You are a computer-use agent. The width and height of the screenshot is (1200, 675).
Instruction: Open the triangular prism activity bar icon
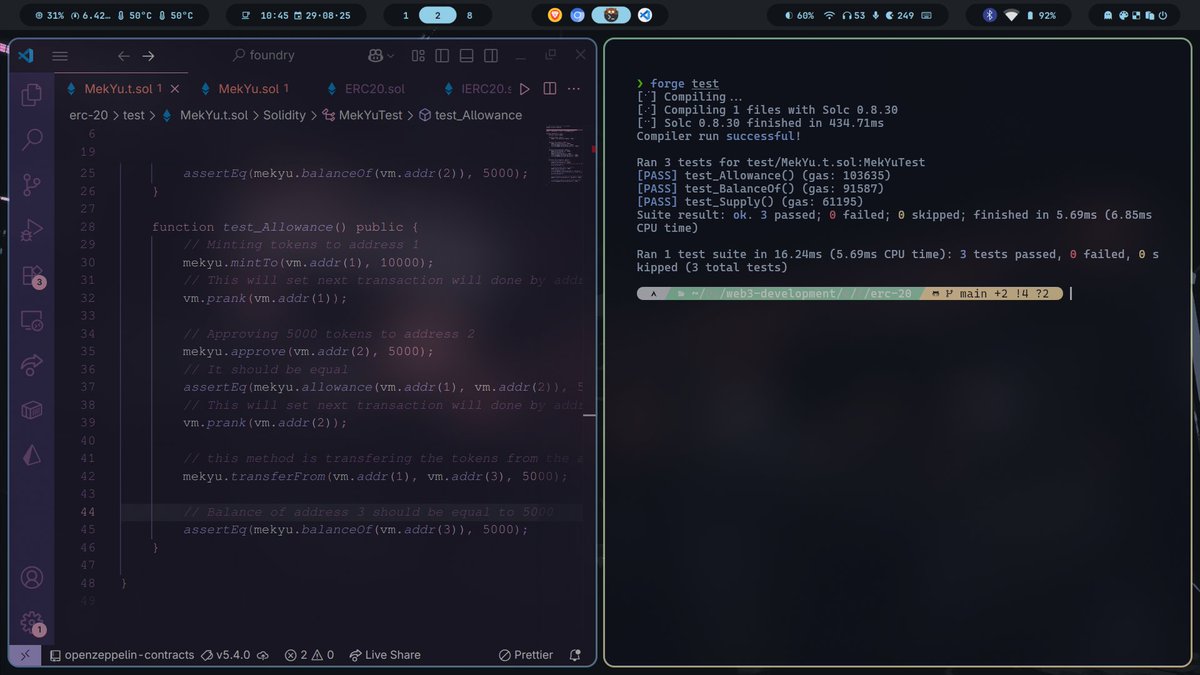coord(32,455)
